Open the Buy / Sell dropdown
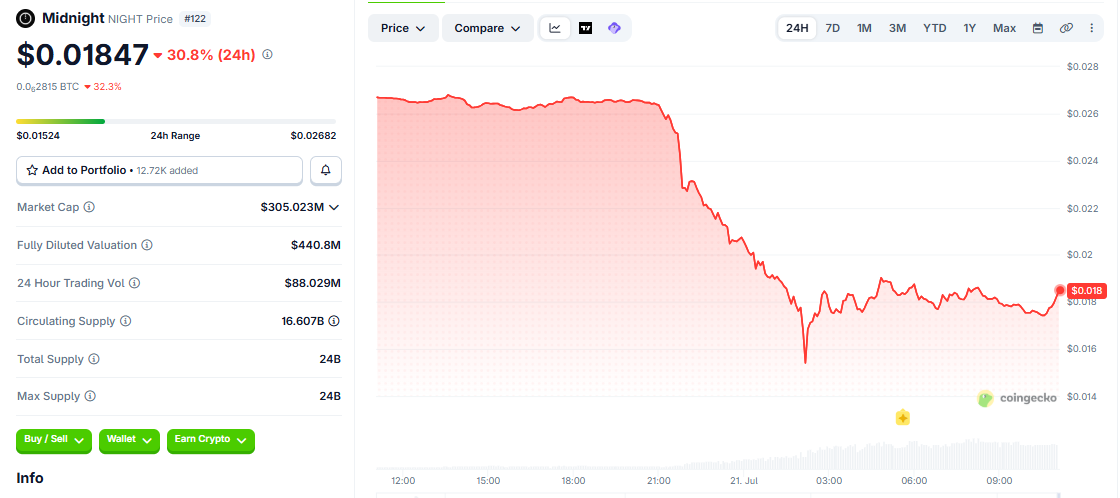 (54, 440)
